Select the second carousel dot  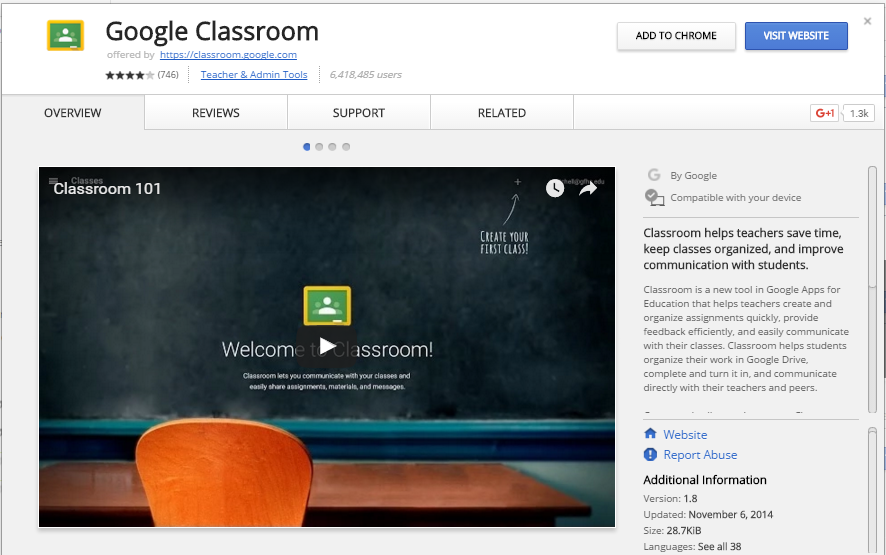click(x=319, y=147)
